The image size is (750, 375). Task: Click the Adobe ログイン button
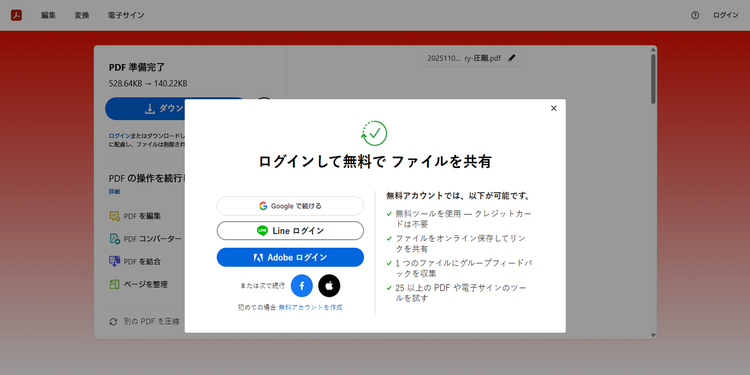[290, 257]
